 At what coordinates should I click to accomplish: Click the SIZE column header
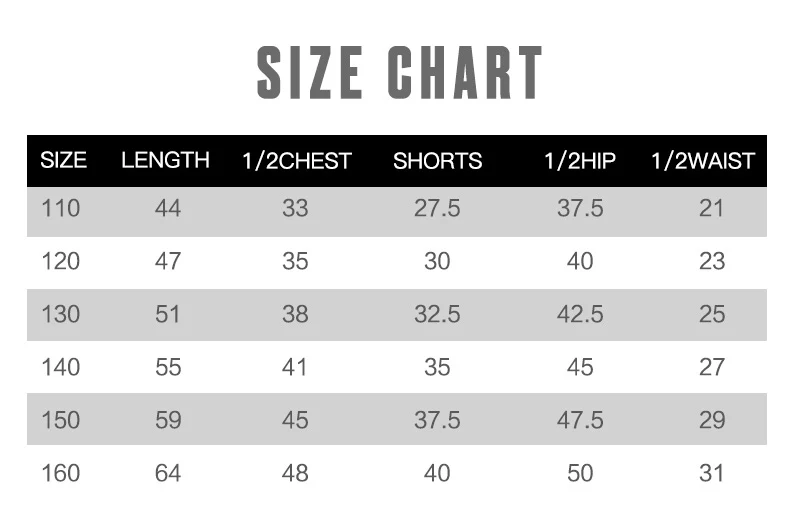63,160
